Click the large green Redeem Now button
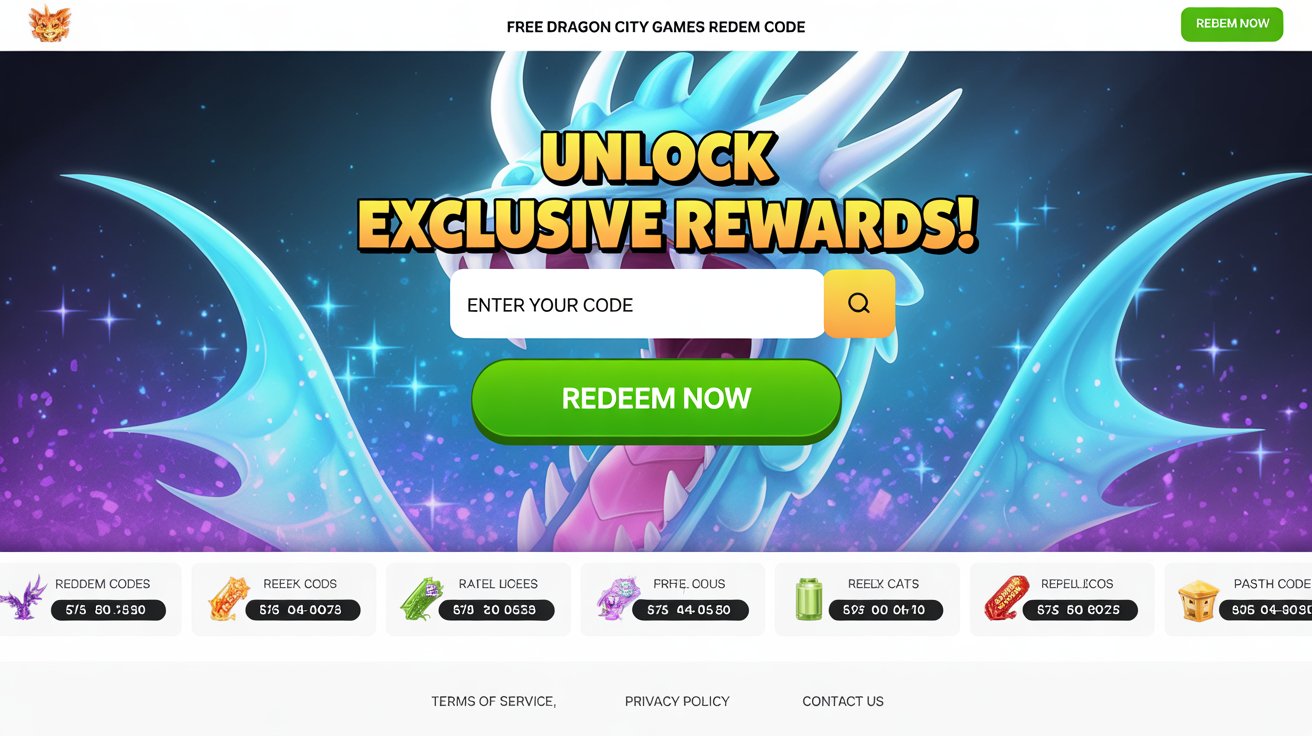This screenshot has width=1312, height=736. tap(656, 399)
